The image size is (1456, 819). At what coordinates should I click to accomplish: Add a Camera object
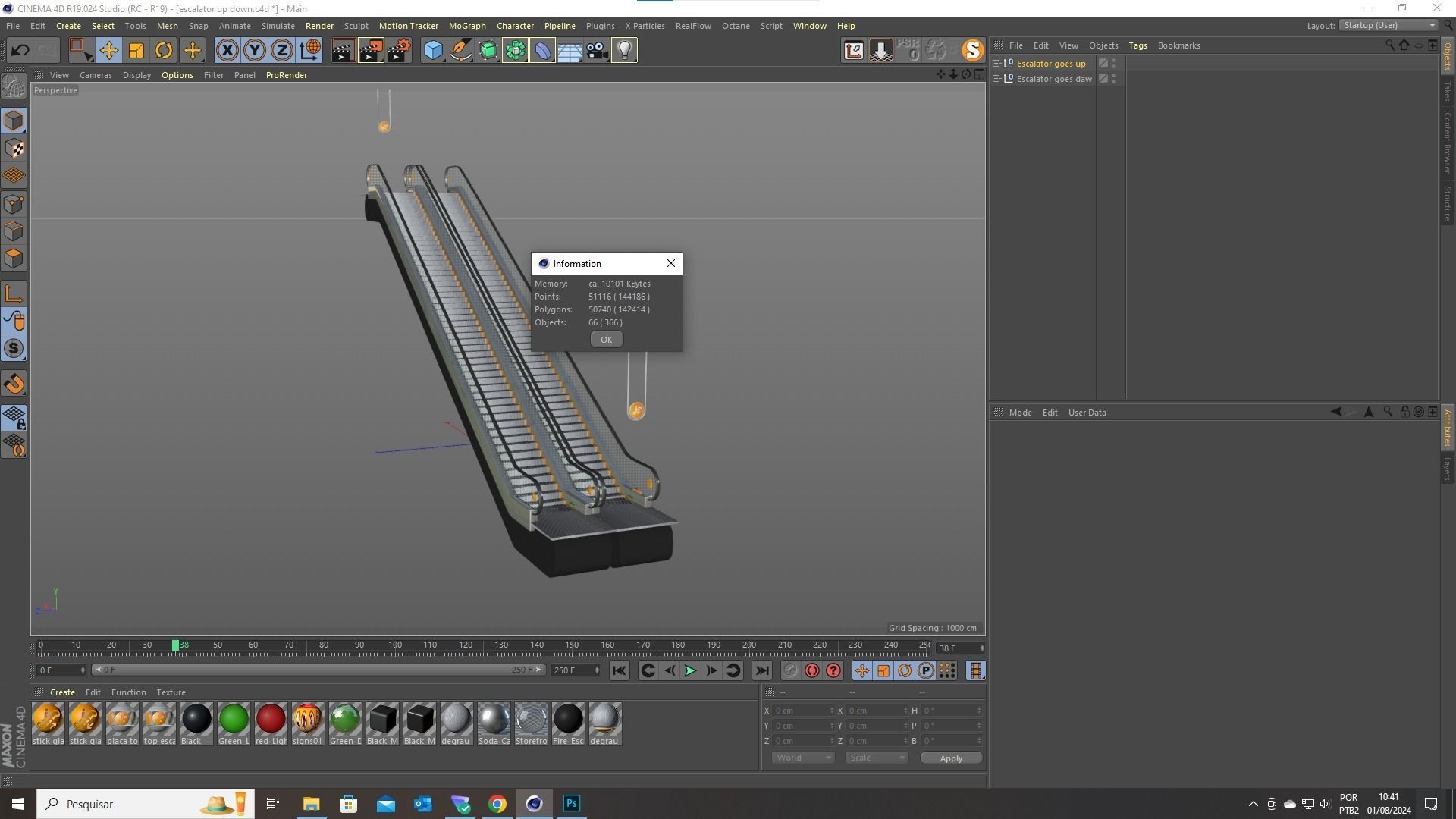[x=597, y=51]
